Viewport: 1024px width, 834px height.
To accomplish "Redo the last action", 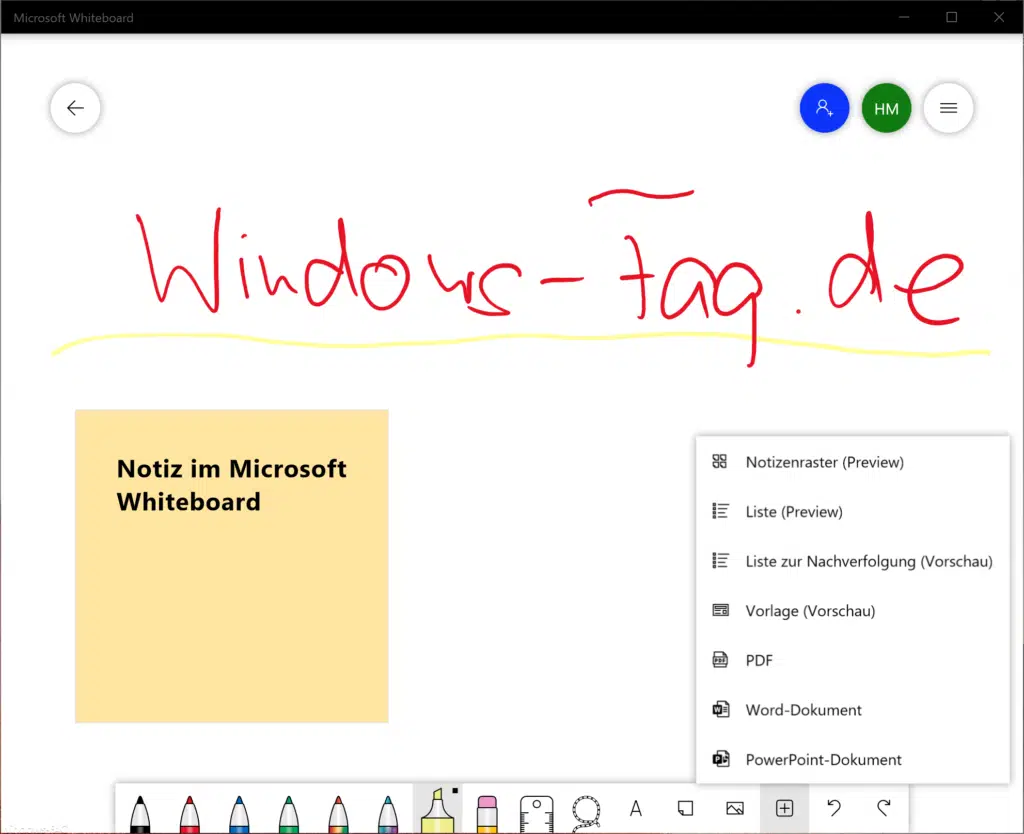I will point(883,808).
